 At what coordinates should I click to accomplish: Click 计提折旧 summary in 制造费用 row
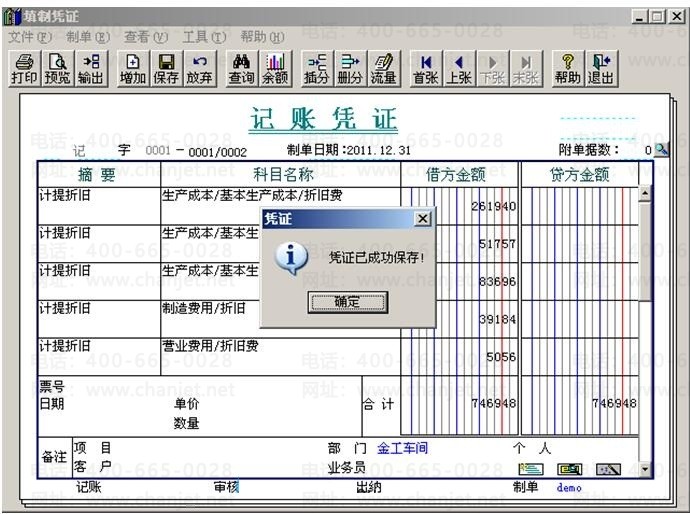65,308
